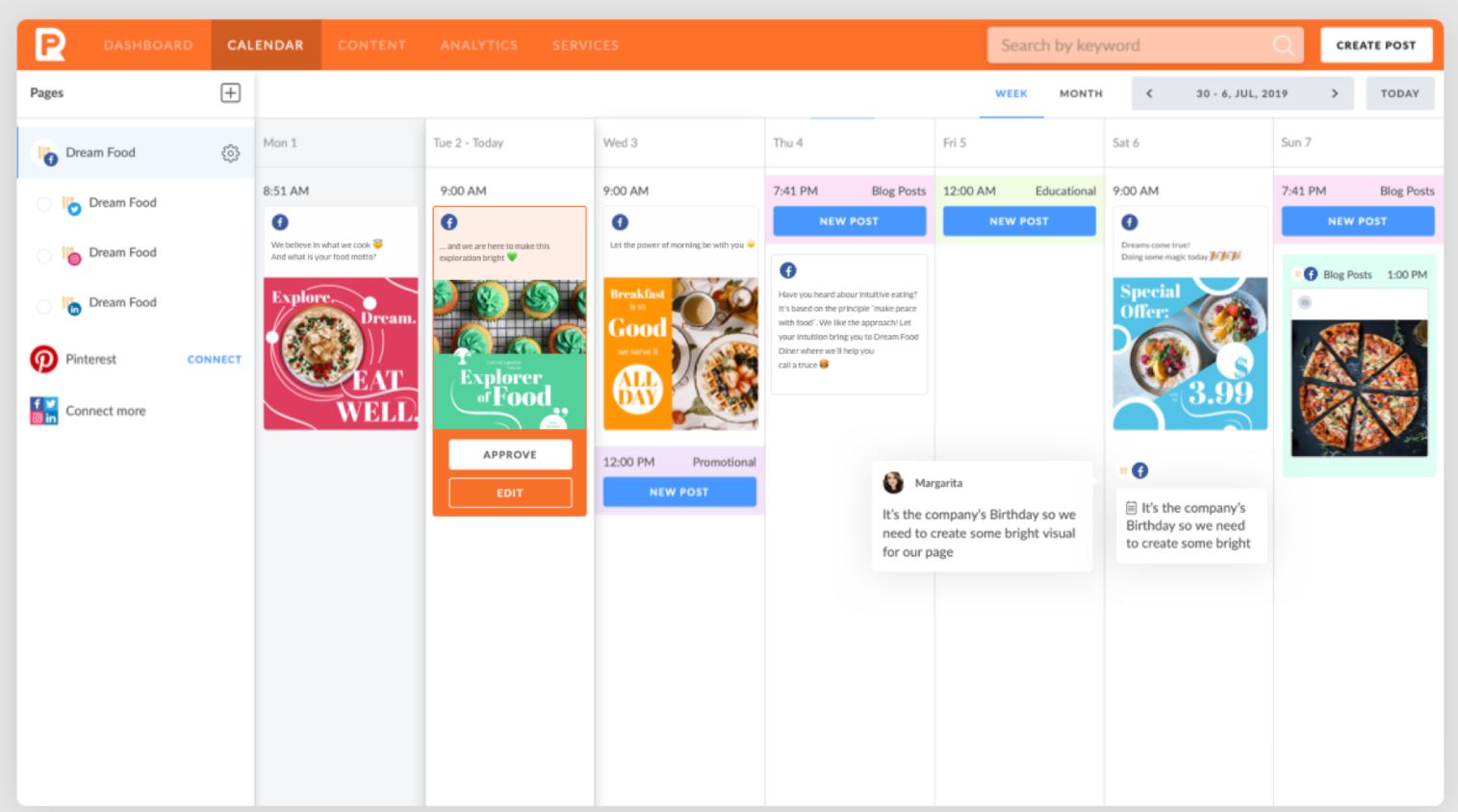Select the Dream Food LinkedIn page radio

(43, 306)
